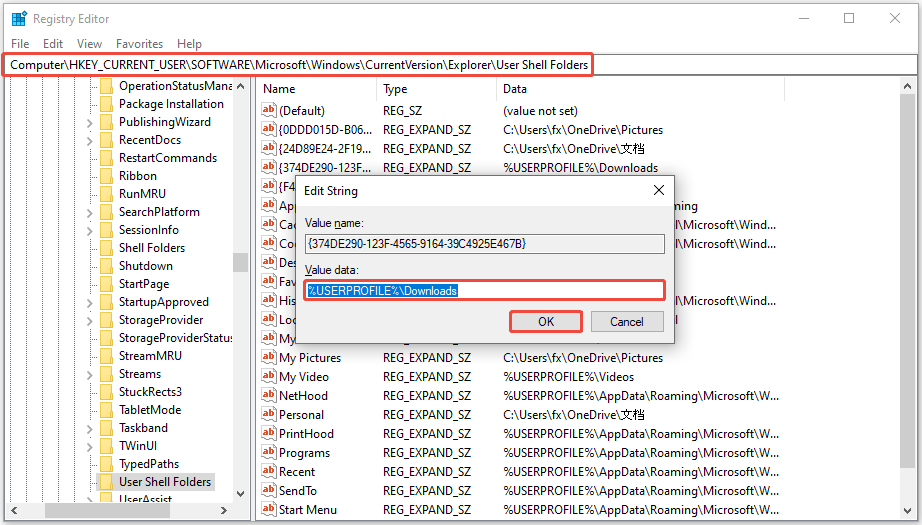Select the Package Installation folder icon

[x=106, y=104]
